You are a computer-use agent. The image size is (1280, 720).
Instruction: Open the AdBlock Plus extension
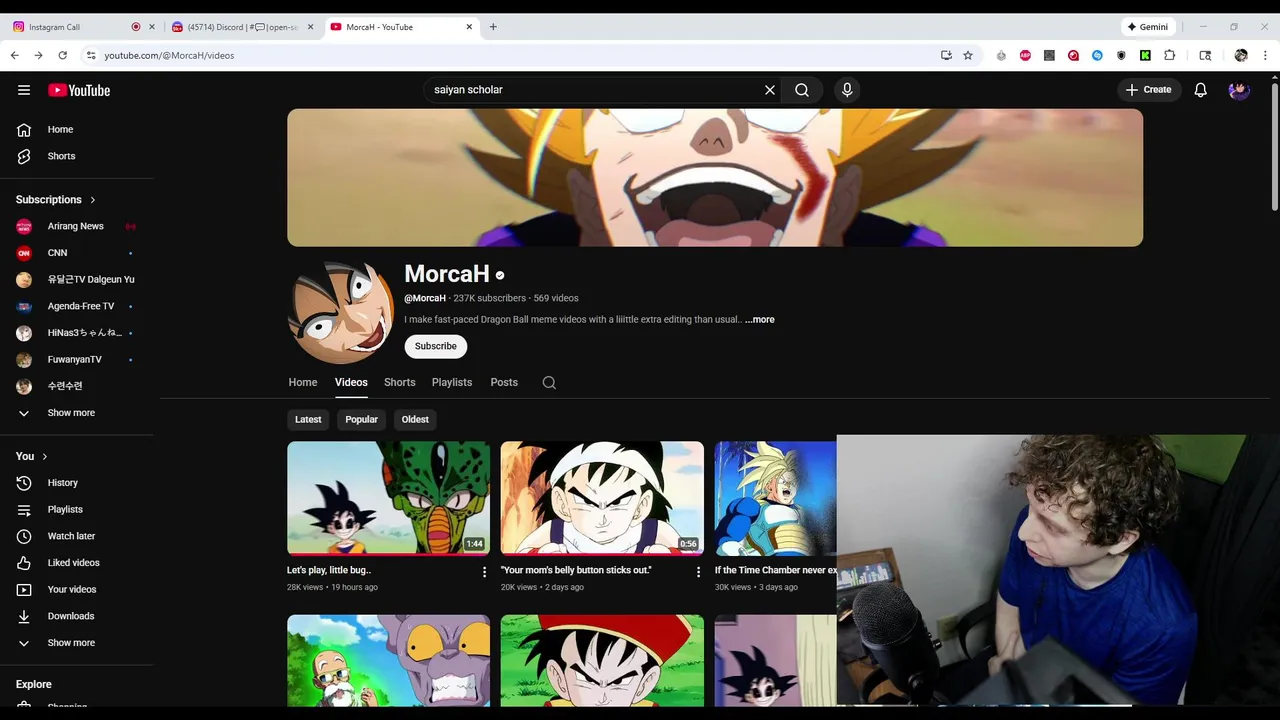(1025, 56)
